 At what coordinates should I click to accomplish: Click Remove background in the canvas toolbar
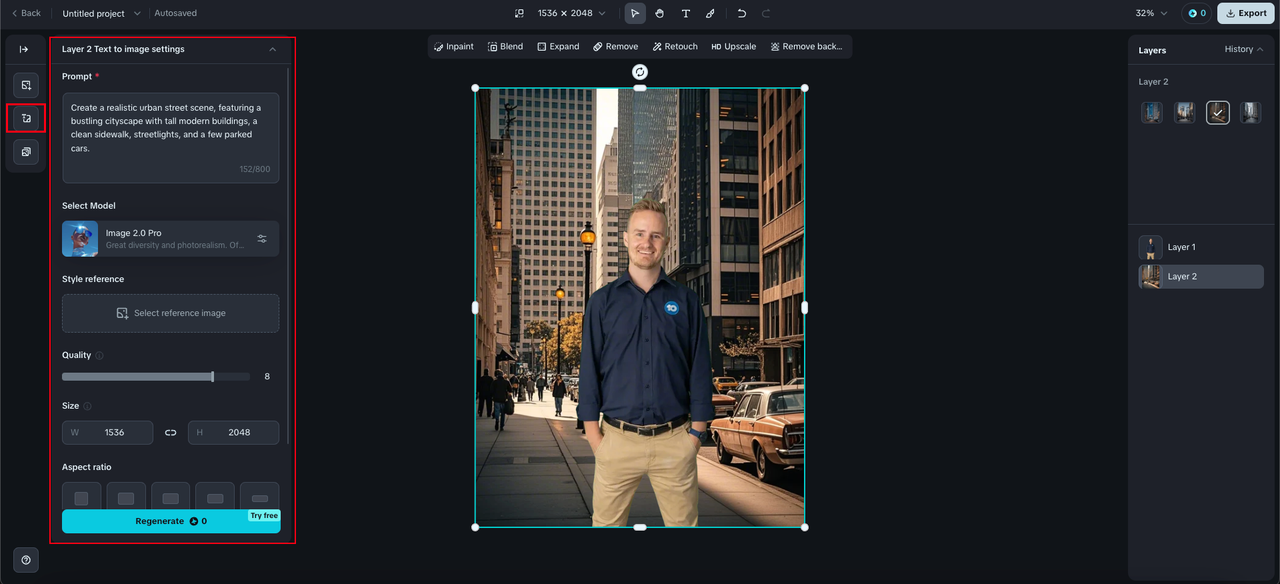click(806, 46)
